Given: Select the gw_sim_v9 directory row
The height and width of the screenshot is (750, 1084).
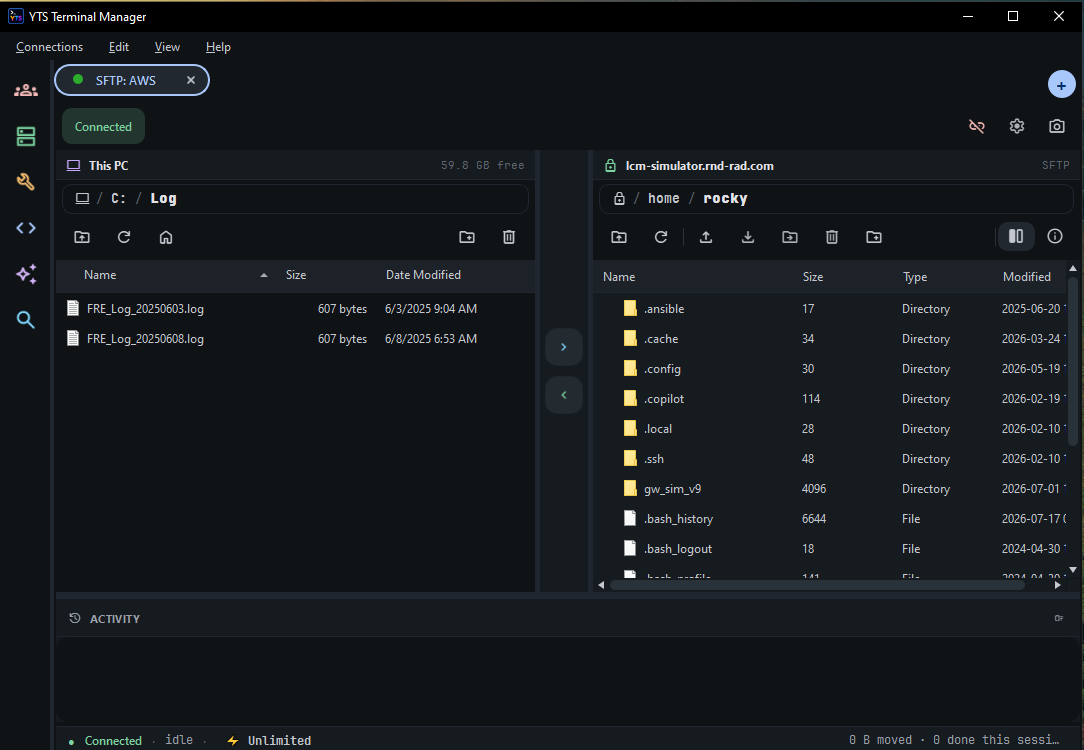Looking at the screenshot, I should (x=832, y=489).
